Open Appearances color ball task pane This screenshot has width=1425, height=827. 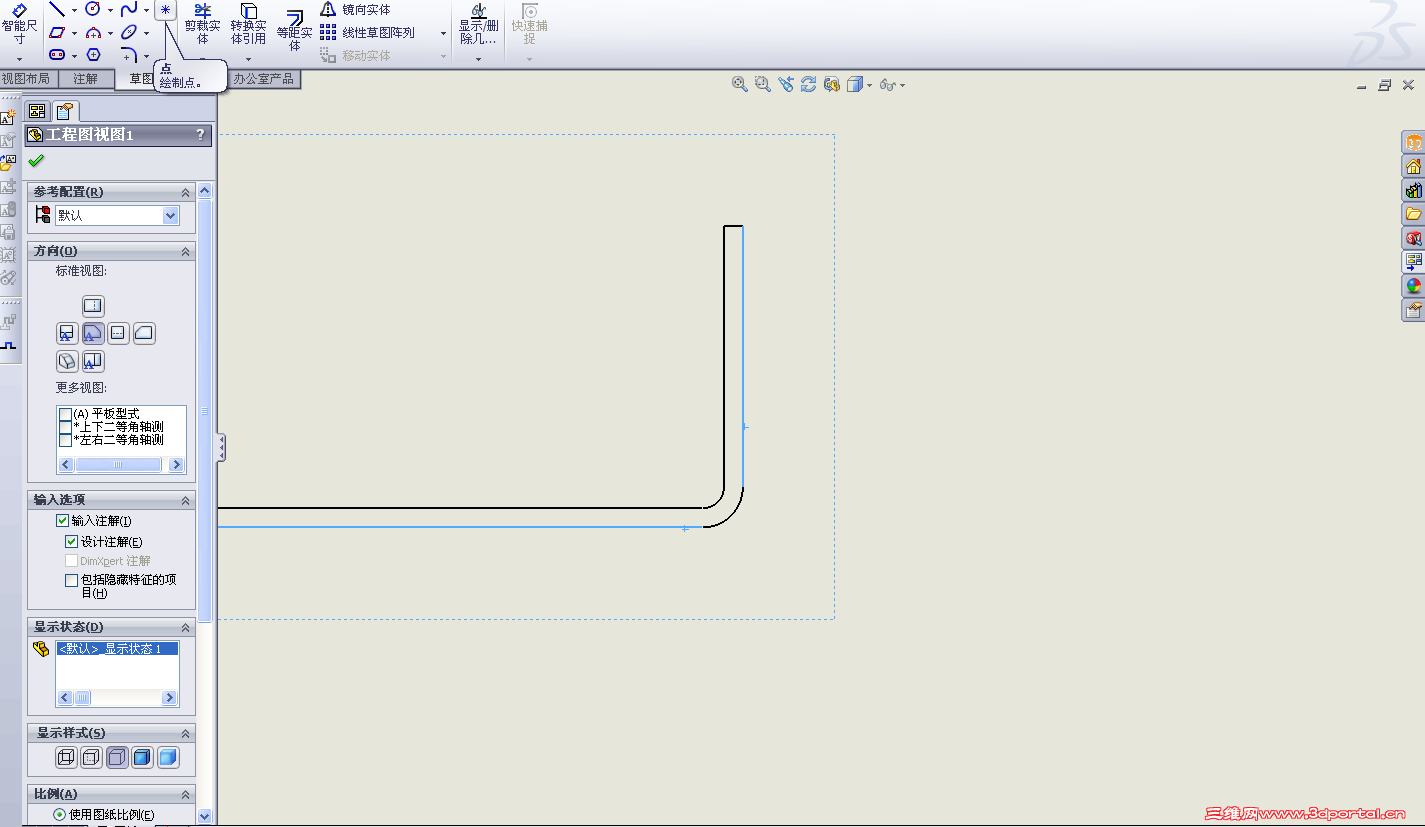tap(1413, 286)
